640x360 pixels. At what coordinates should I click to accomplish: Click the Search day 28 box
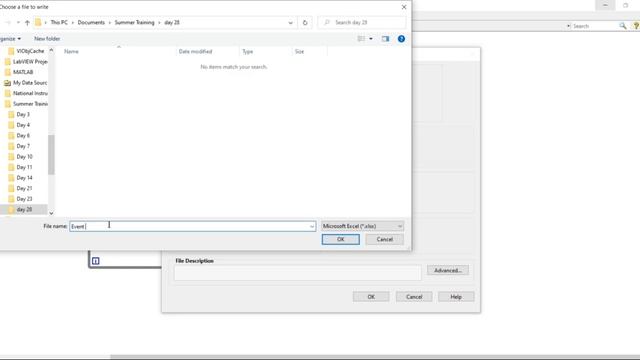[362, 22]
